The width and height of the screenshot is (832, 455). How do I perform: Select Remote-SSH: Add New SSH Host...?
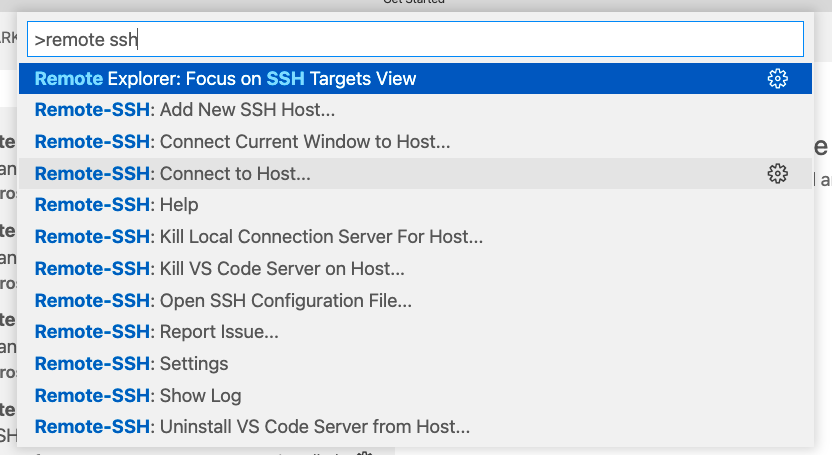click(x=415, y=110)
